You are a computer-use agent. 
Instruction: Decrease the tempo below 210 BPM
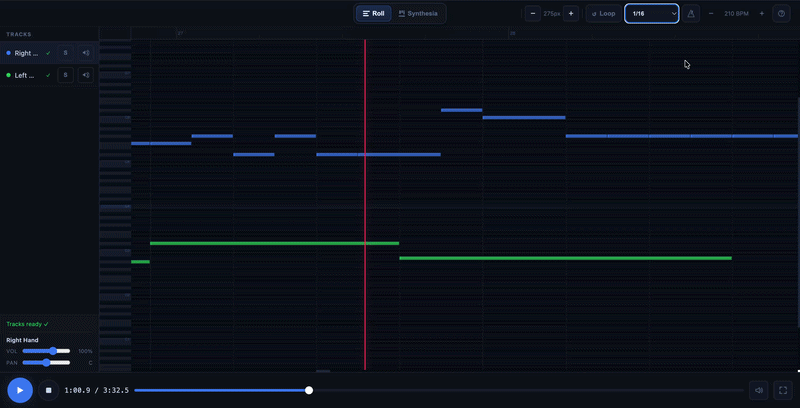click(711, 14)
